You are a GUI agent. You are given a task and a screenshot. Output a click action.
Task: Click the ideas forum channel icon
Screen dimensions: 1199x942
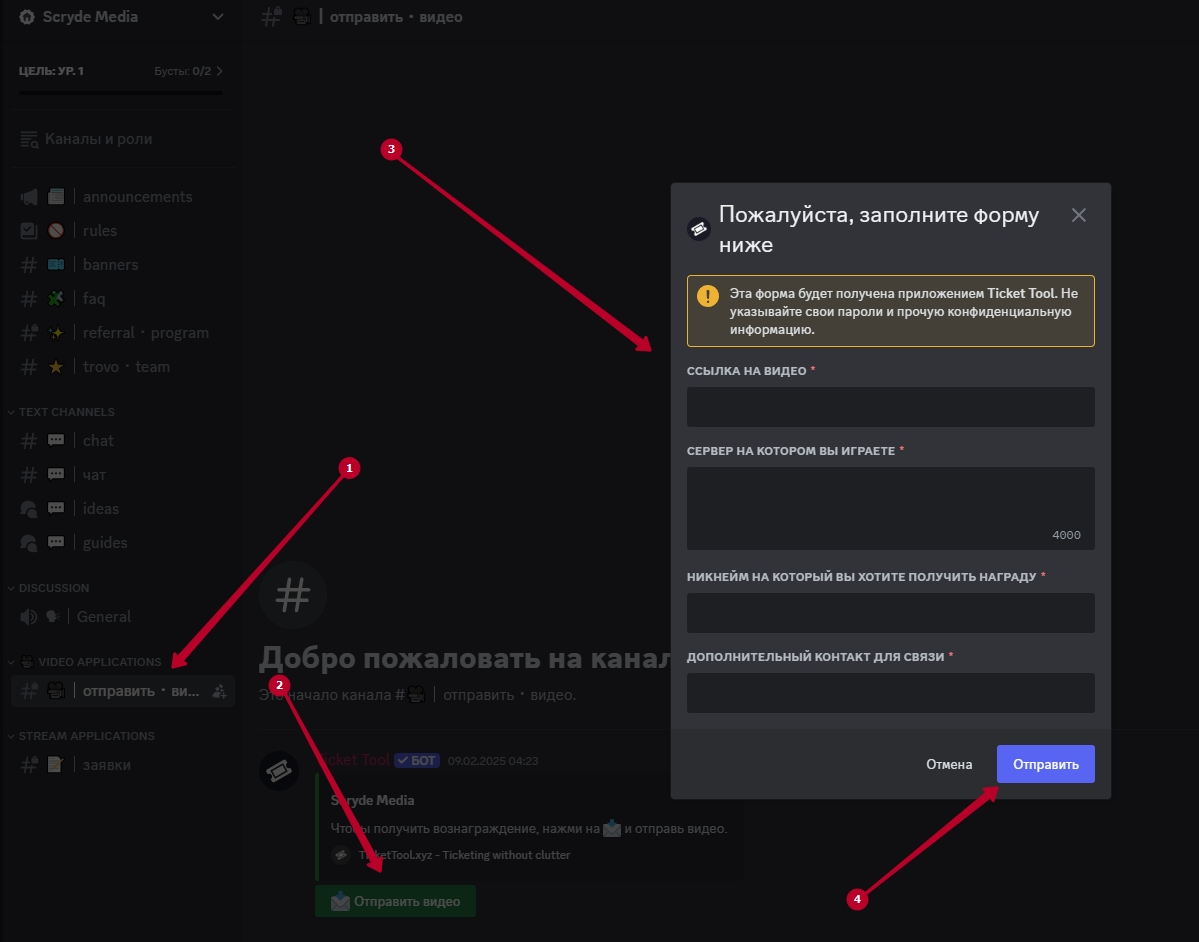tap(29, 509)
